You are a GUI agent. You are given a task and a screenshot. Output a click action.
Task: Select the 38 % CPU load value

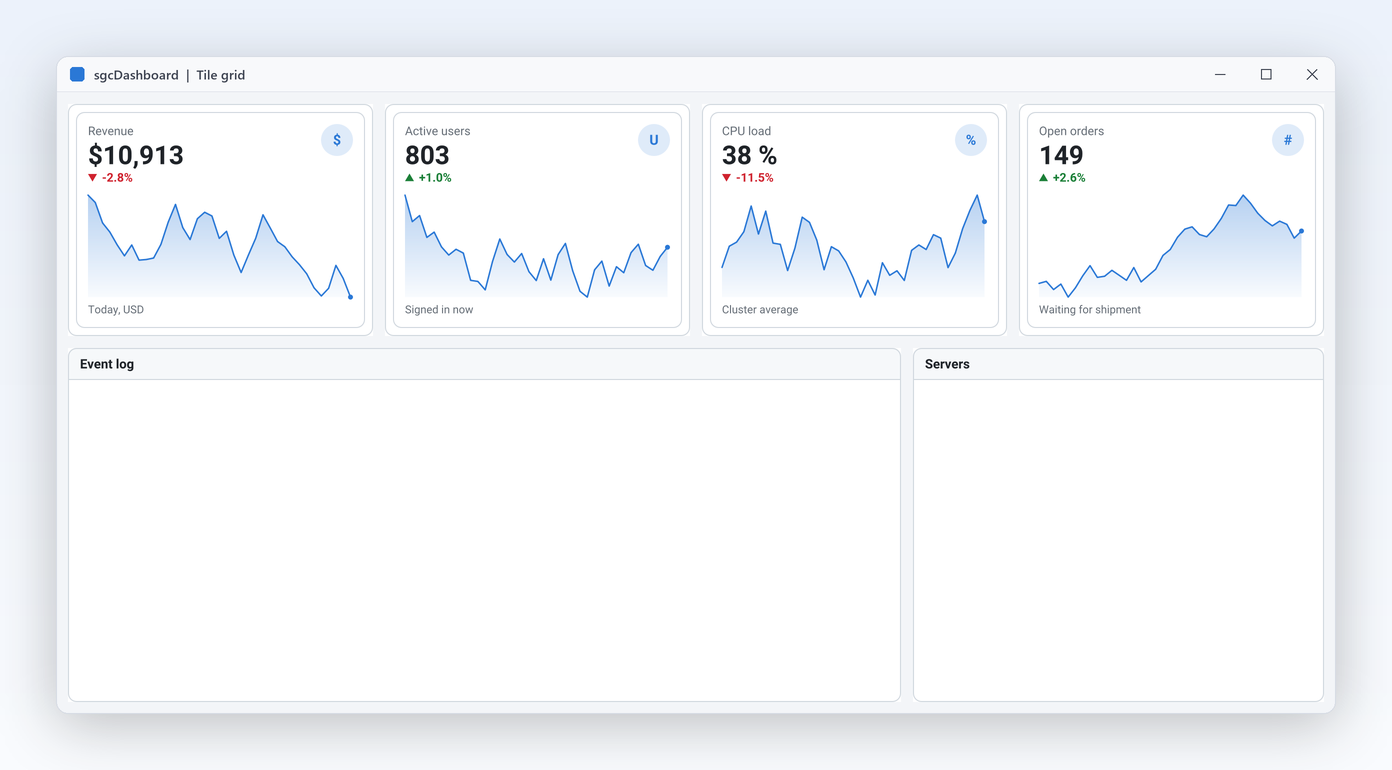[x=749, y=155]
